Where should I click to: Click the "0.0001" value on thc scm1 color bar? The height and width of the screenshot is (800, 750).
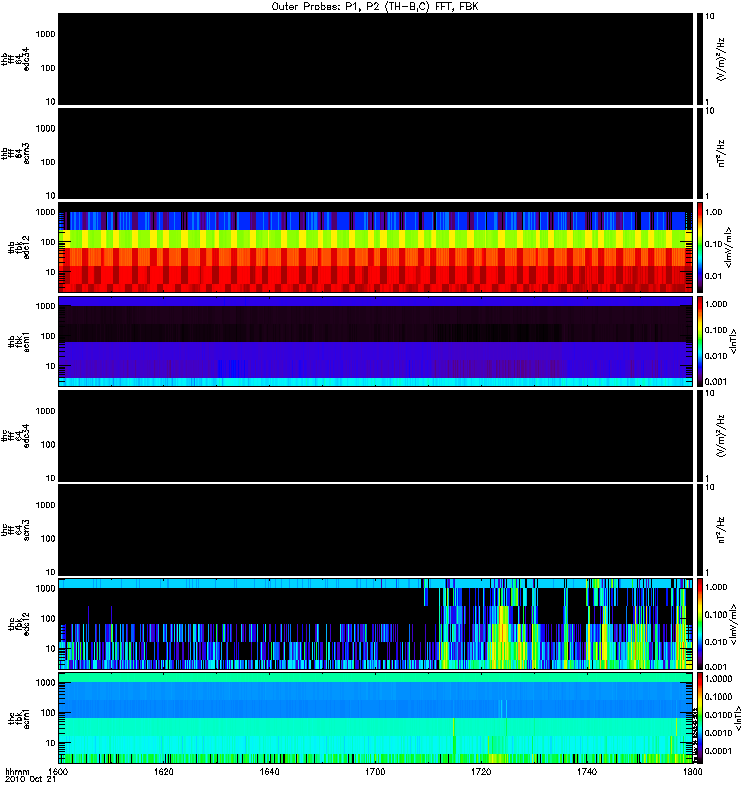coord(718,751)
